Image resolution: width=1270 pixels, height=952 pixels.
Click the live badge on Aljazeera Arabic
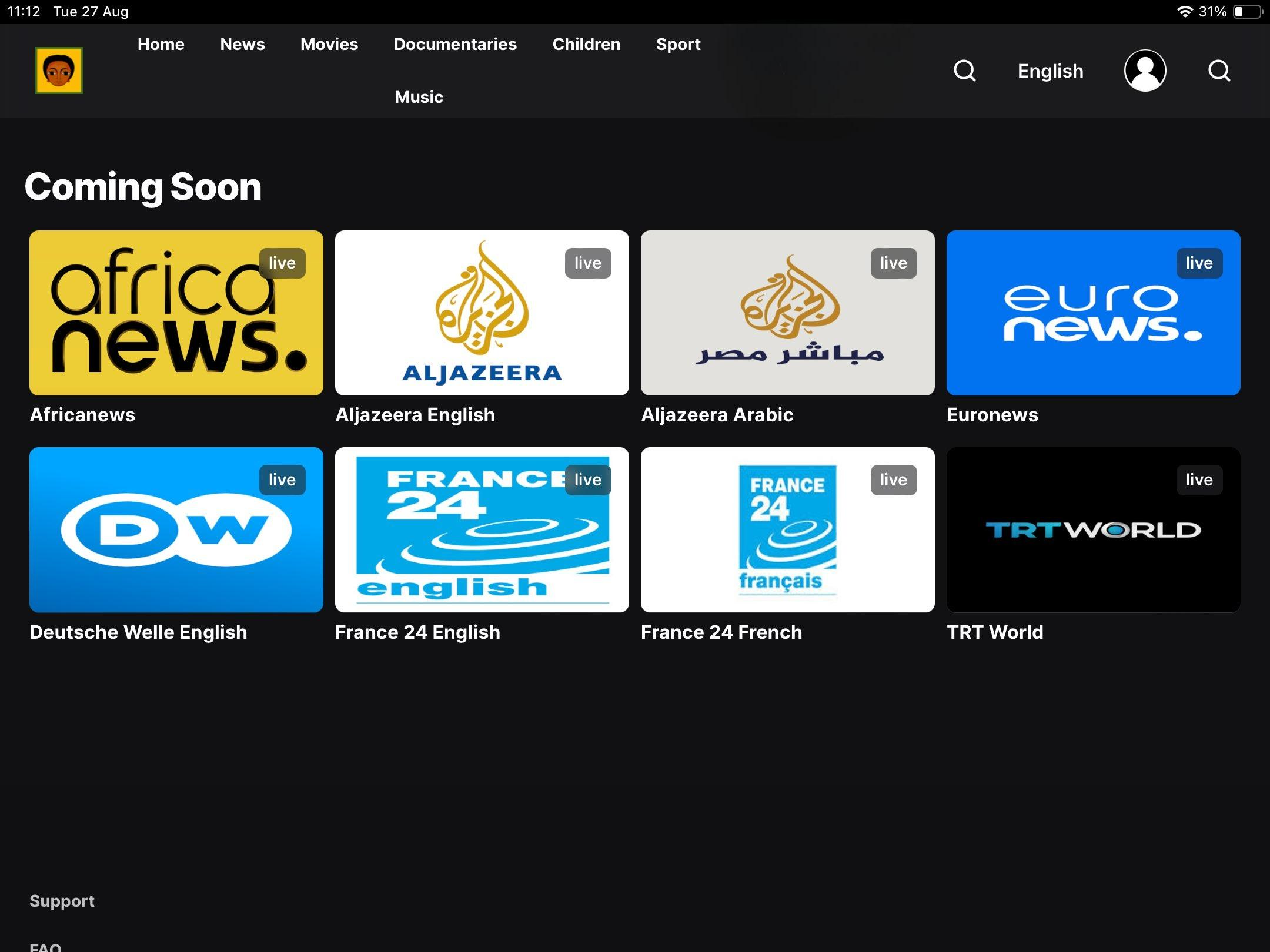tap(894, 263)
